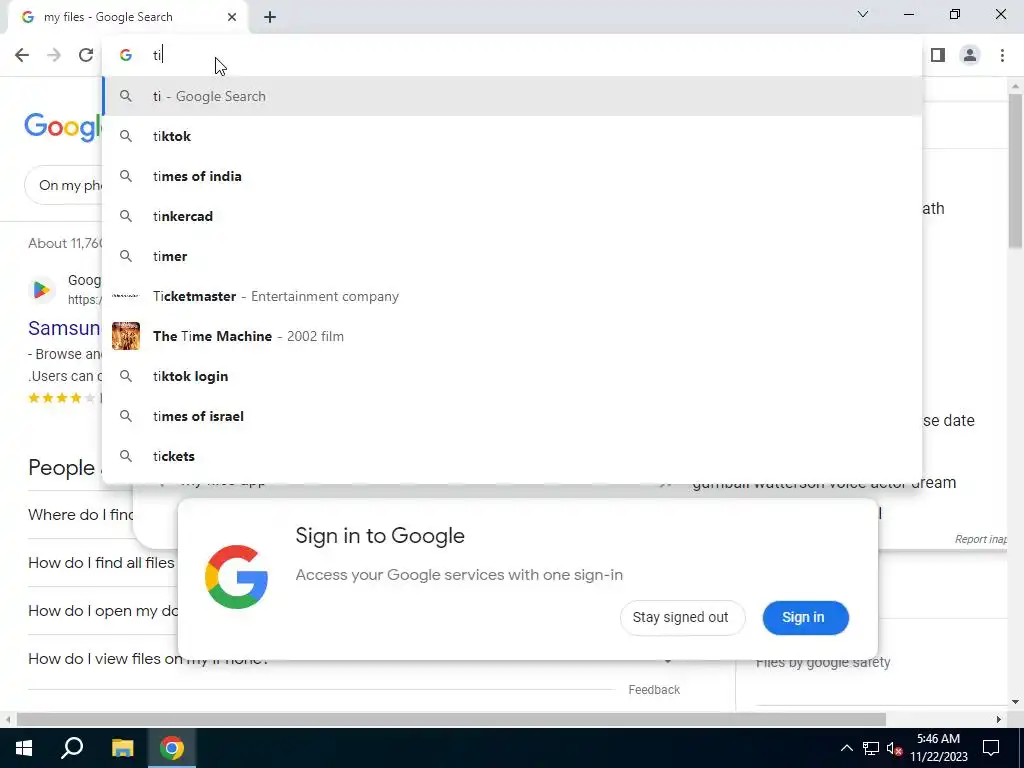The width and height of the screenshot is (1024, 768).
Task: Select the 'tiktok login' suggestion
Action: (512, 376)
